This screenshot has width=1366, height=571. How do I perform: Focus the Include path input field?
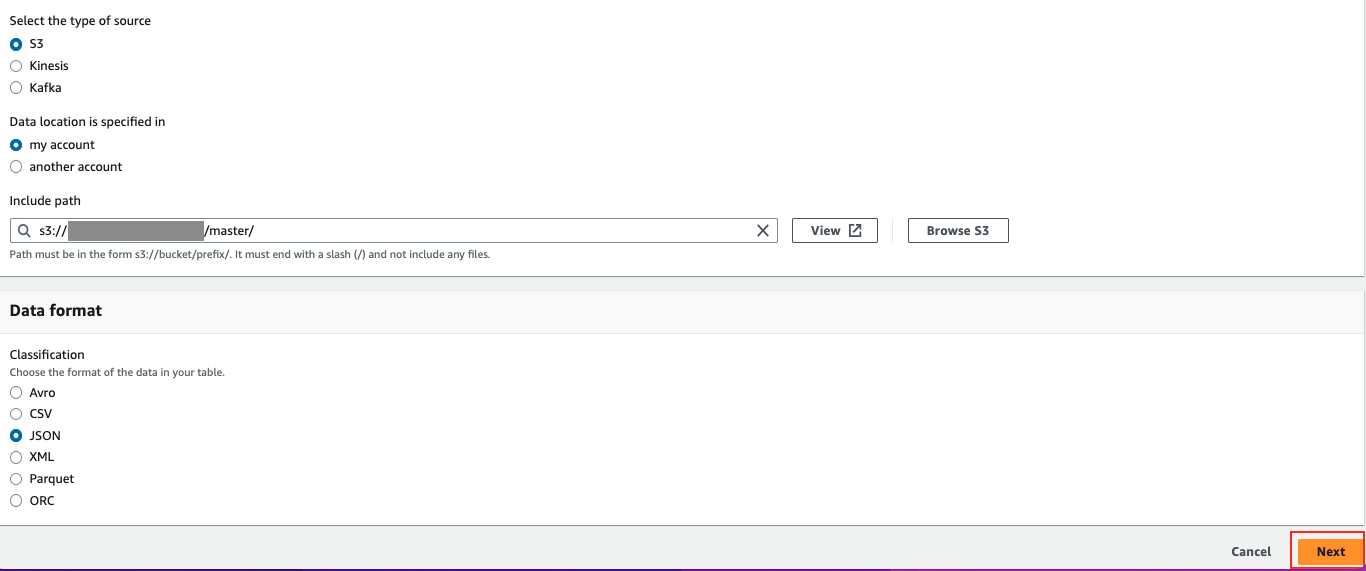394,231
